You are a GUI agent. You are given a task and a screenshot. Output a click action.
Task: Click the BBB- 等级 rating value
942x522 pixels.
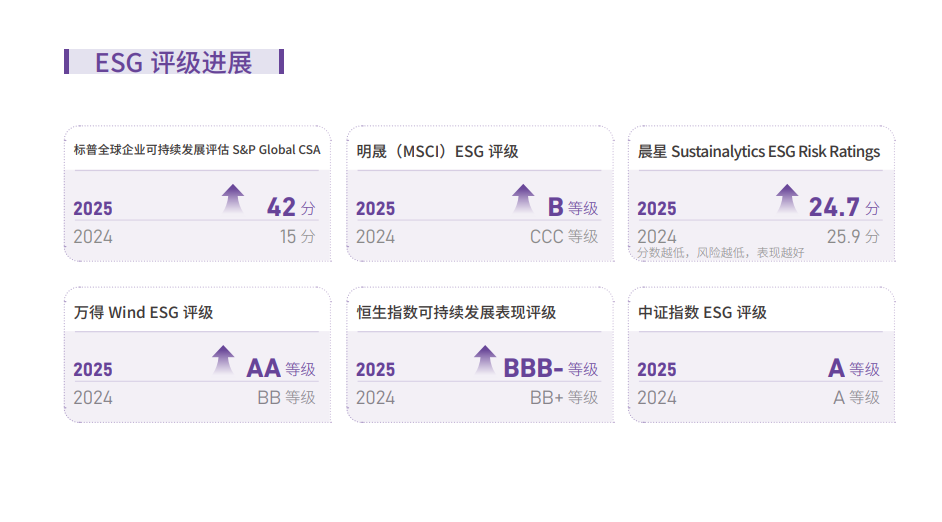550,368
